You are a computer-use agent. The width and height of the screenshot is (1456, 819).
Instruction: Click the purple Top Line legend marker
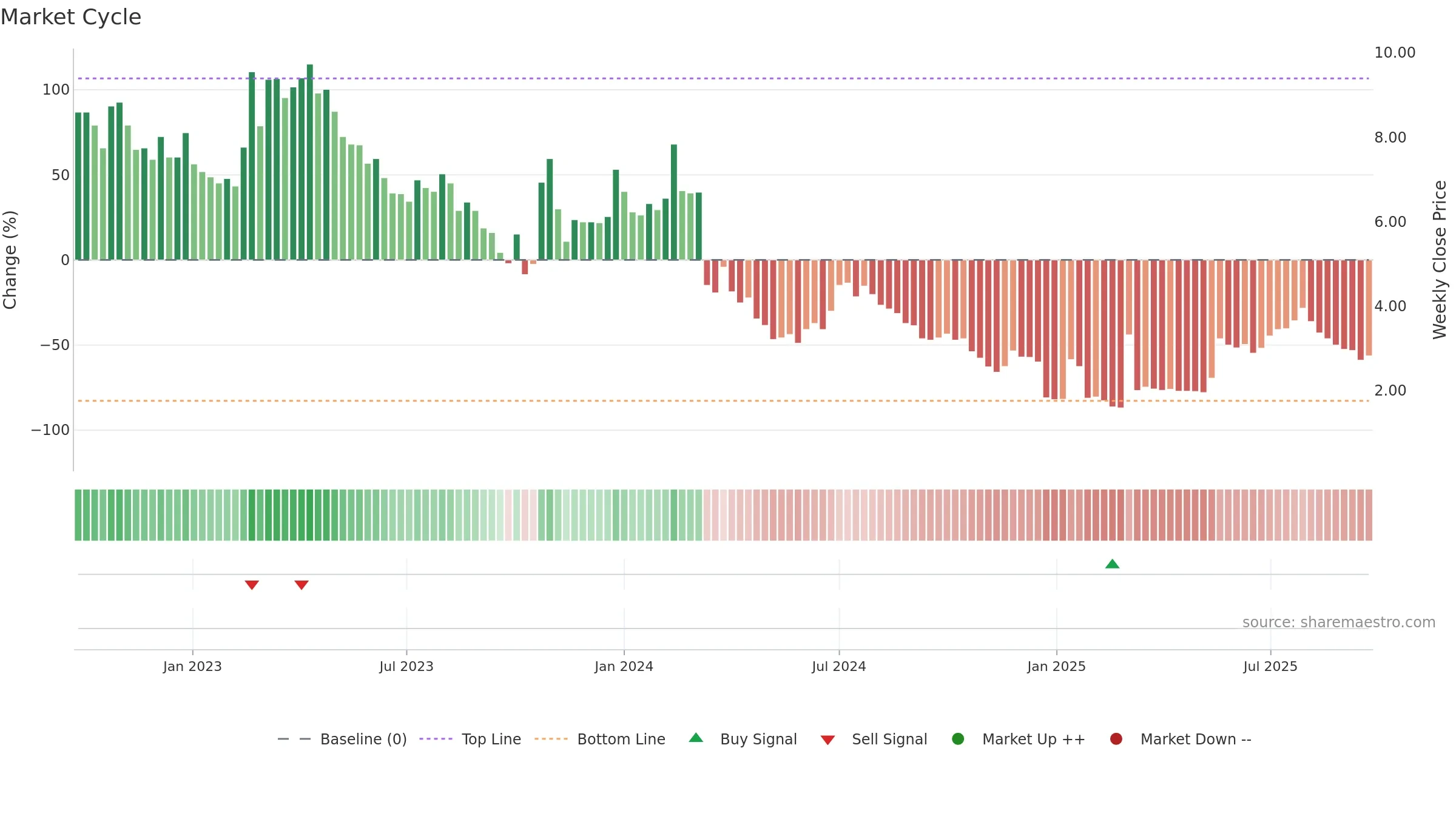point(436,739)
